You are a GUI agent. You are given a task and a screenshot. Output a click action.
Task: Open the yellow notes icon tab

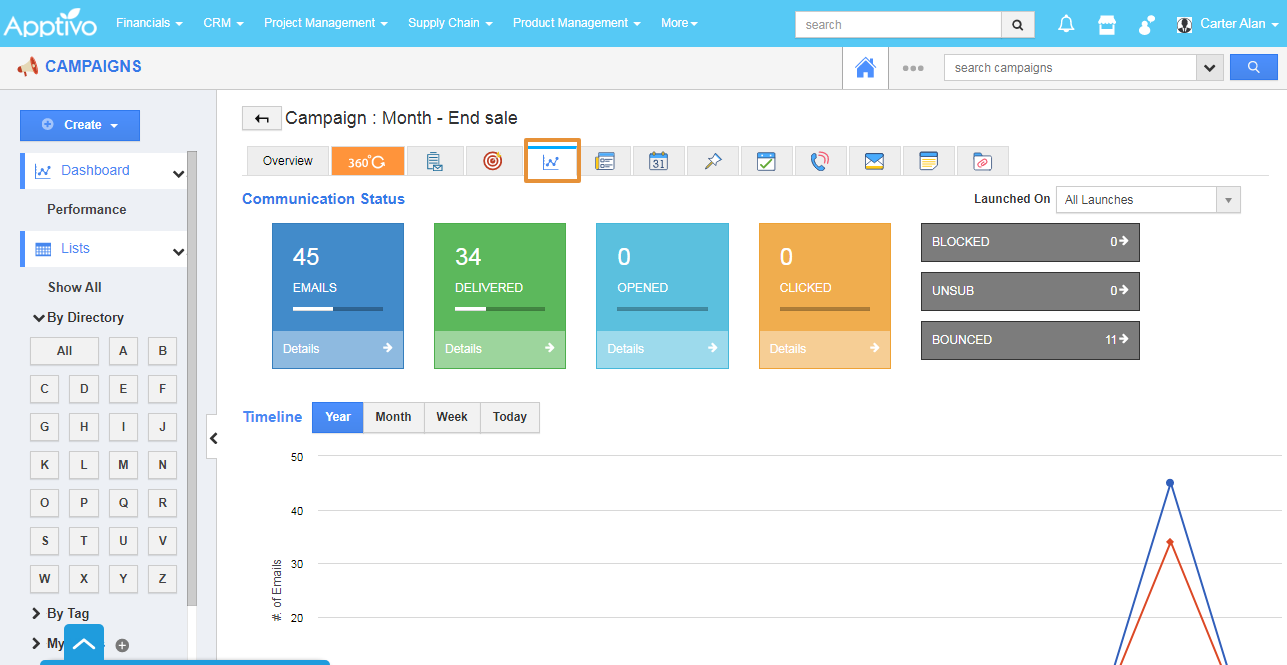[928, 161]
